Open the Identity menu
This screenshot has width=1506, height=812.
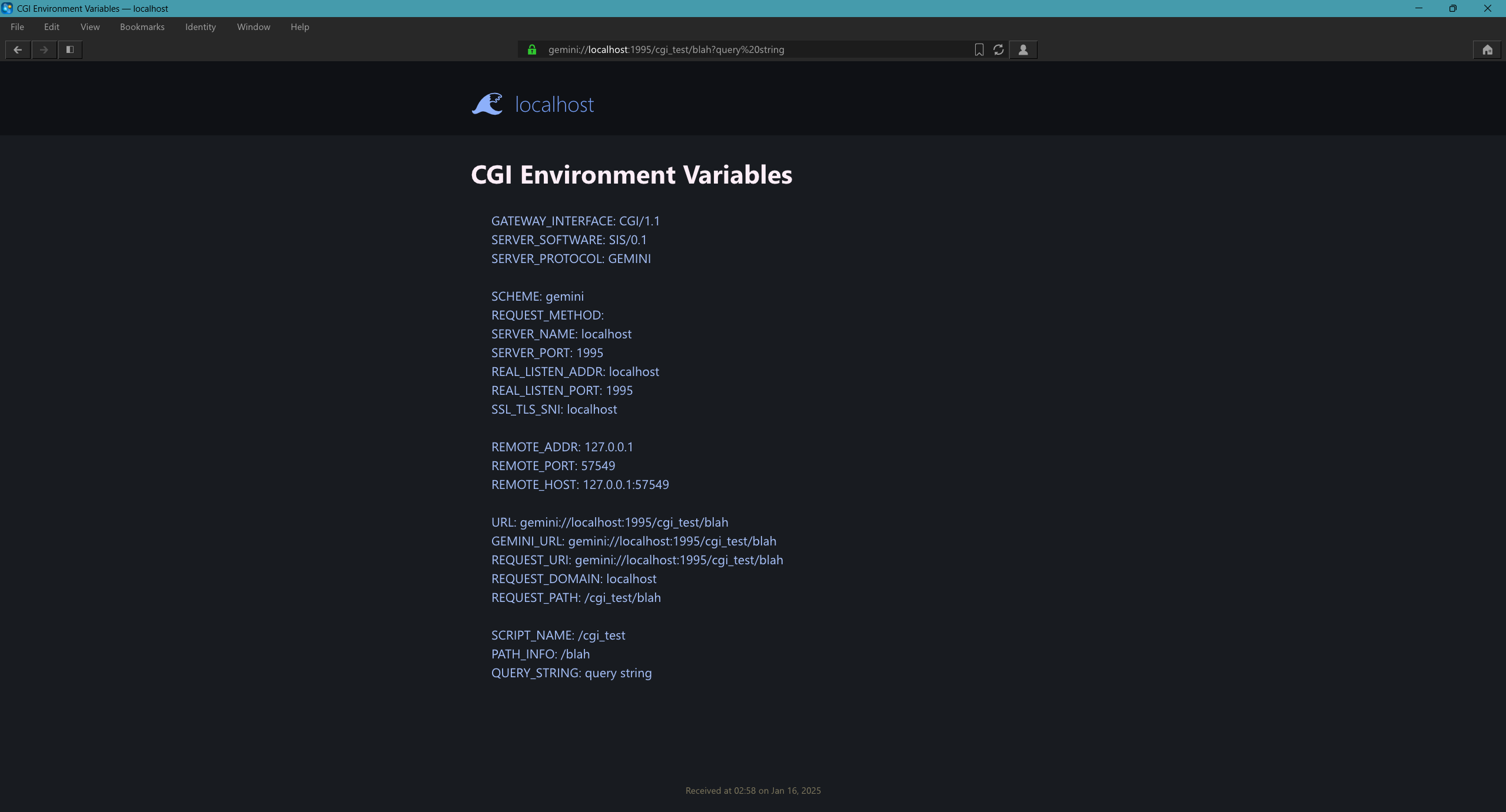tap(201, 27)
